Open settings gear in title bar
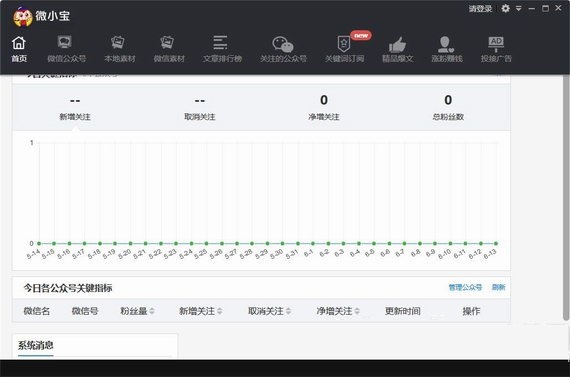 tap(505, 8)
